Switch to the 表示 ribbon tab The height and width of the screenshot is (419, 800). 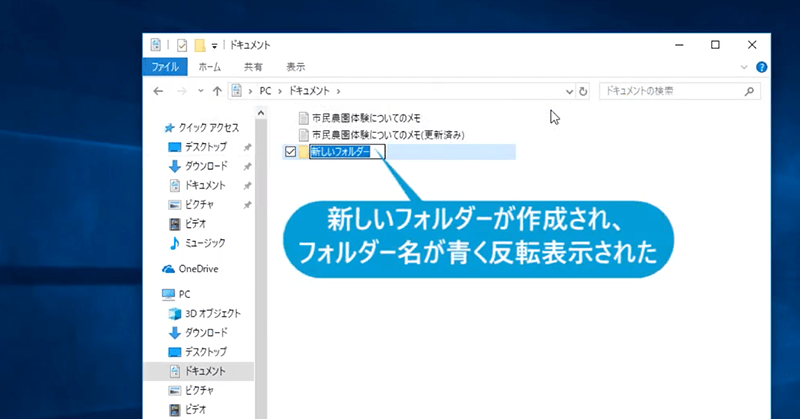click(295, 67)
